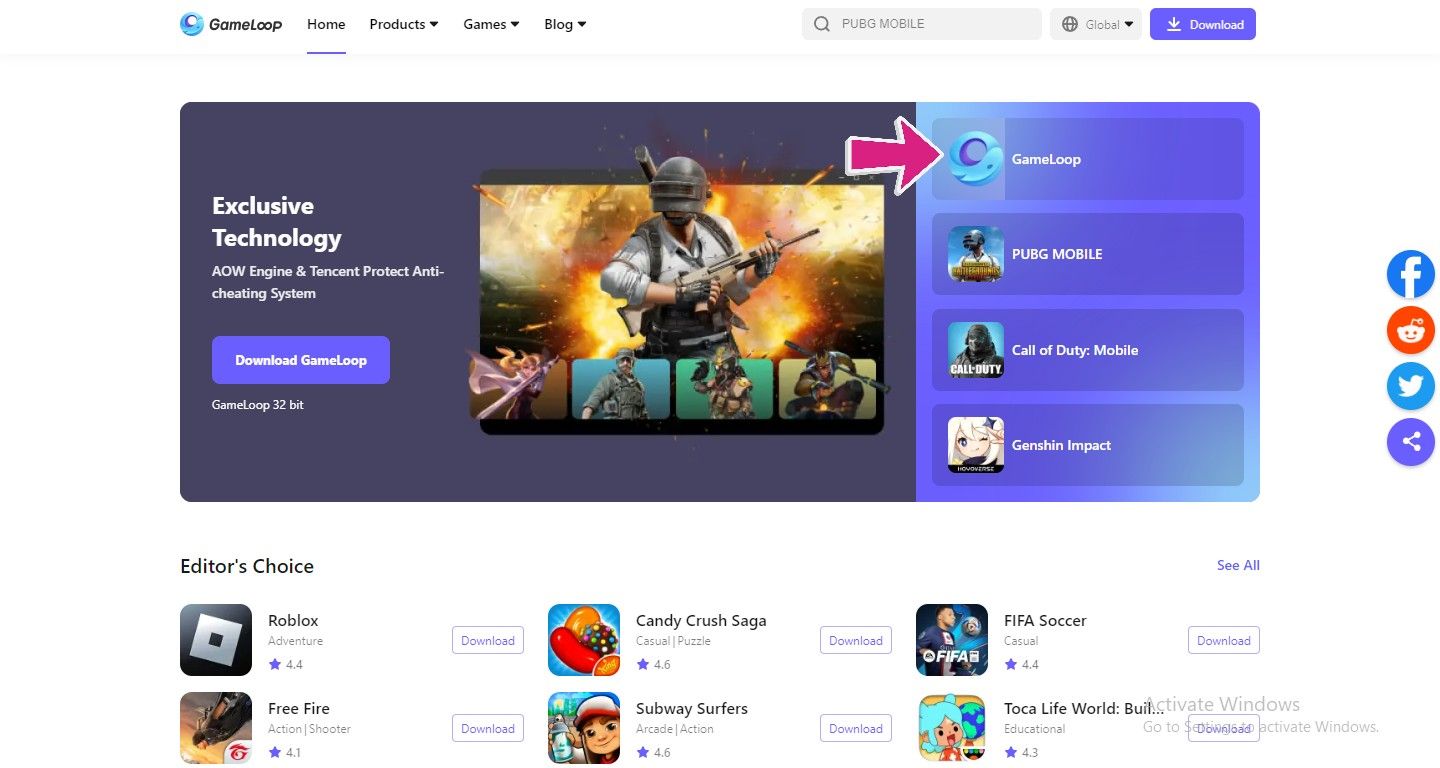Viewport: 1440px width, 768px height.
Task: Click the Exclusive Technology headline
Action: pos(277,222)
